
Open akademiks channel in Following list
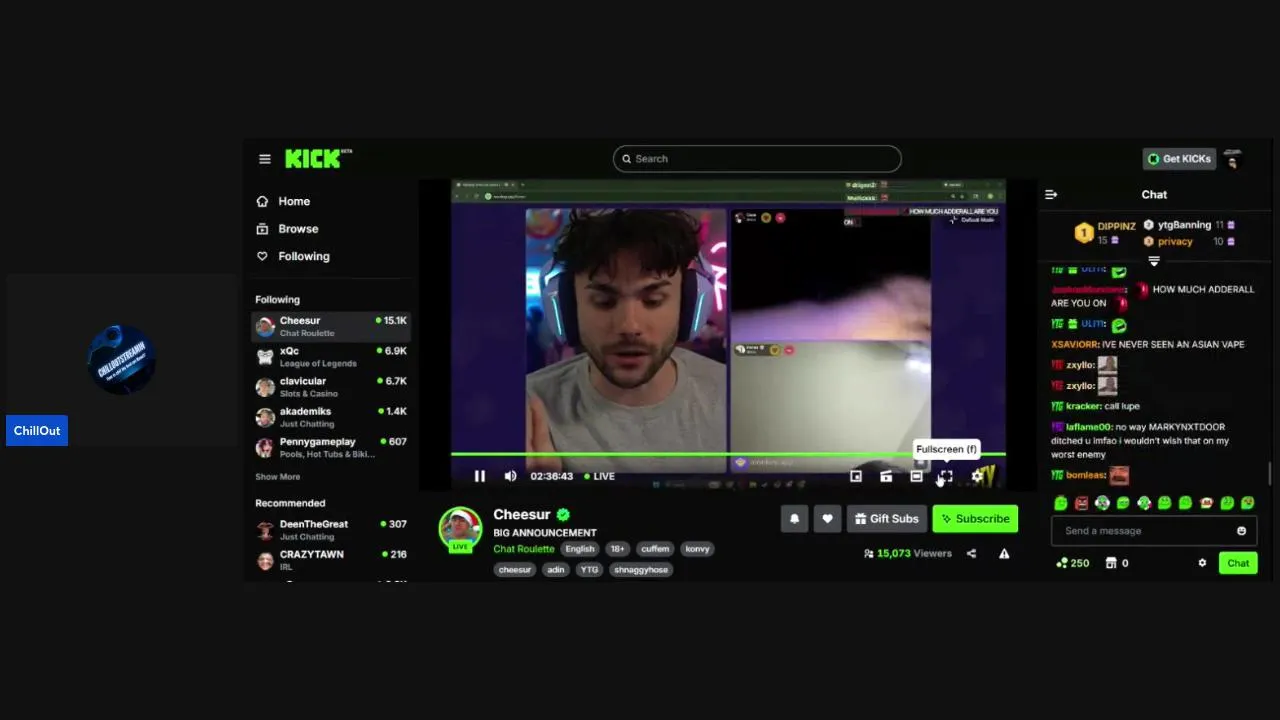point(331,417)
